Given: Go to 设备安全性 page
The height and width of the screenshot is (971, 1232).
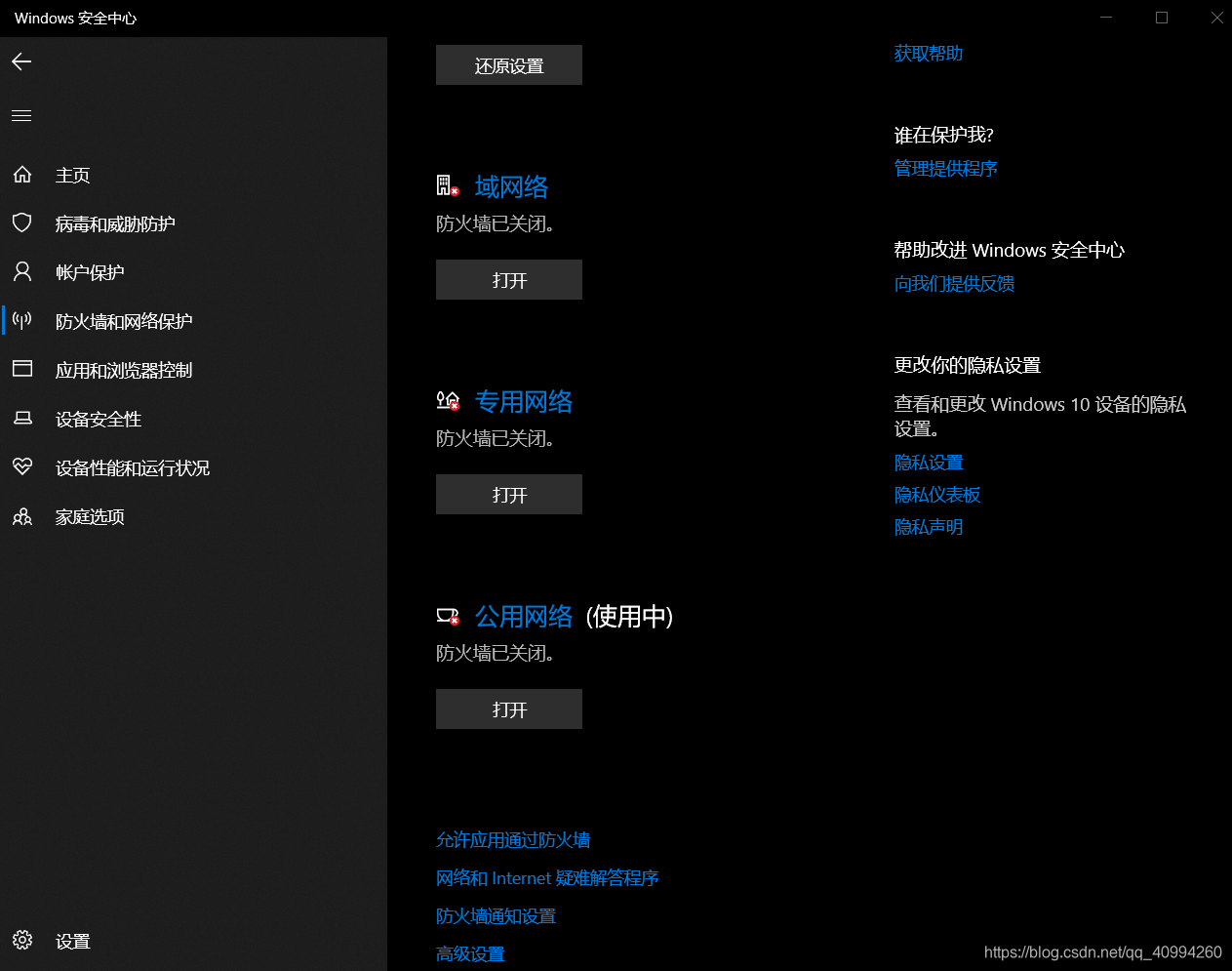Looking at the screenshot, I should point(193,419).
